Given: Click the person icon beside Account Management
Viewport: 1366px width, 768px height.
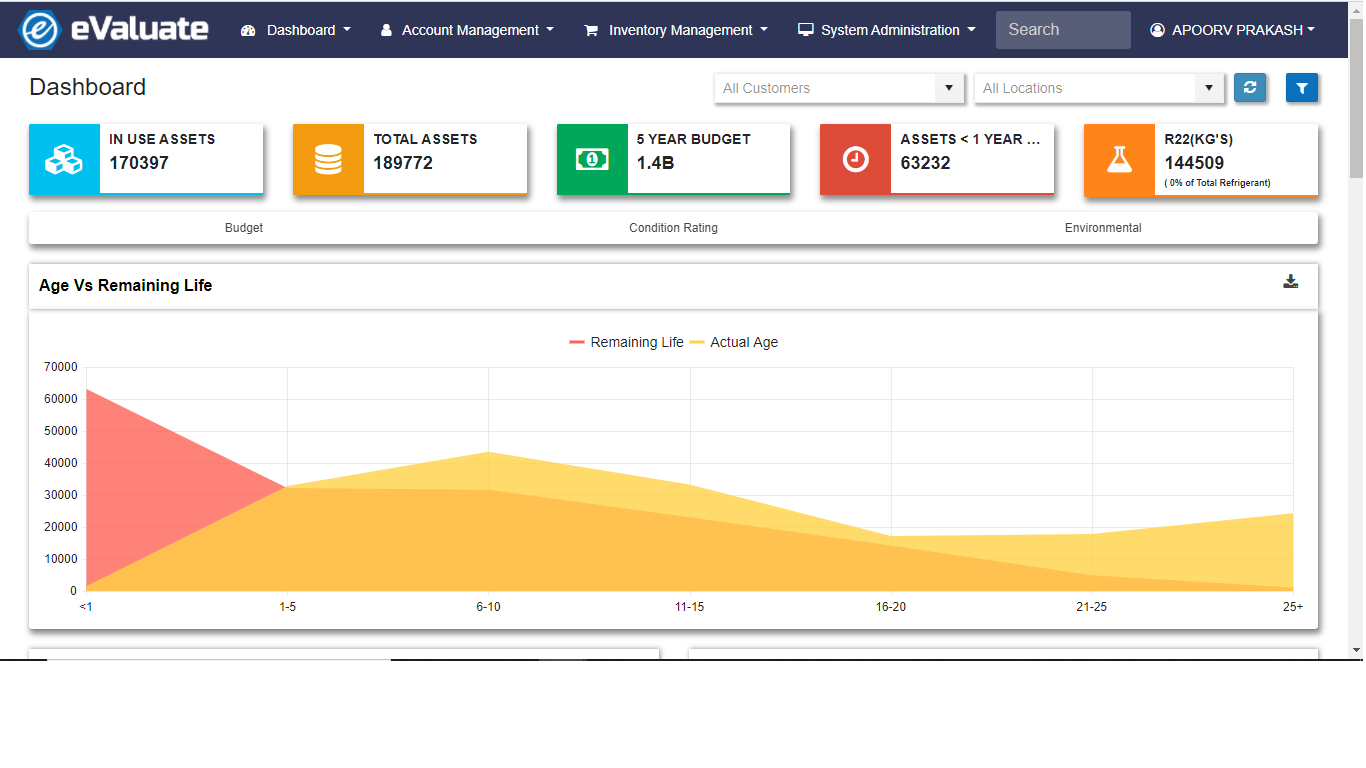Looking at the screenshot, I should click(386, 30).
